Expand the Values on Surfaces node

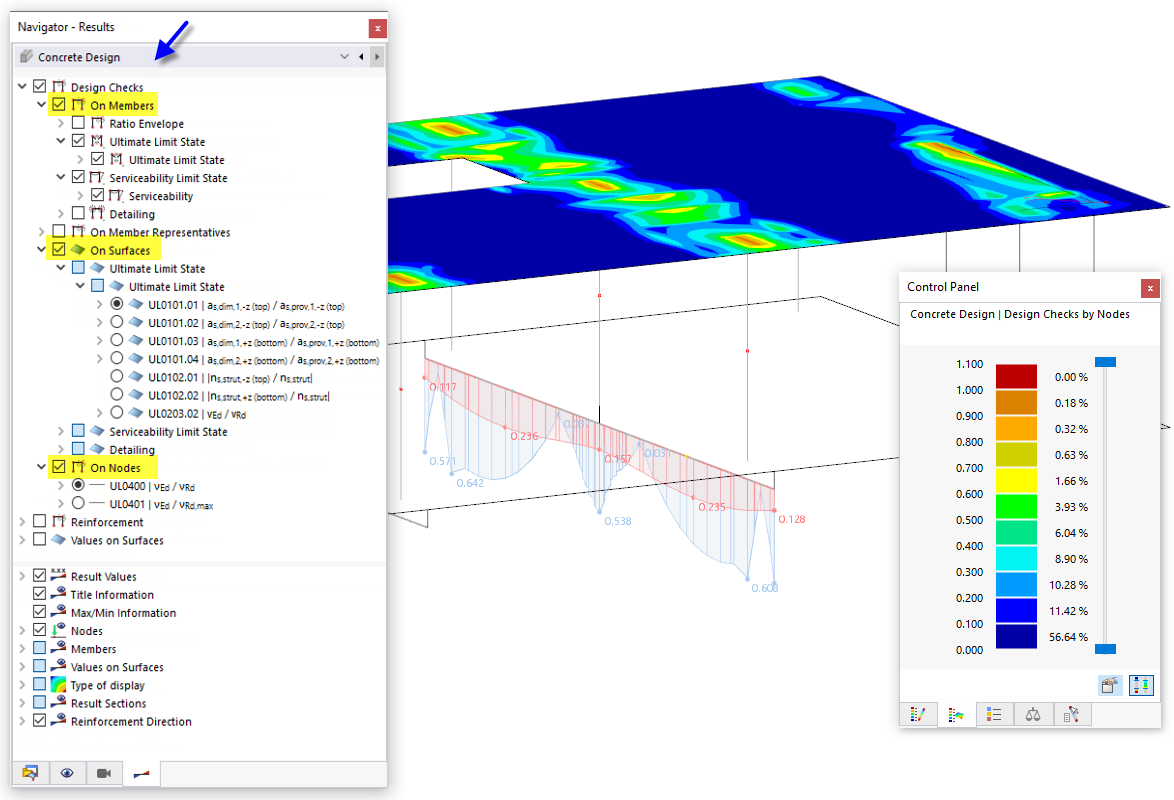pyautogui.click(x=22, y=539)
